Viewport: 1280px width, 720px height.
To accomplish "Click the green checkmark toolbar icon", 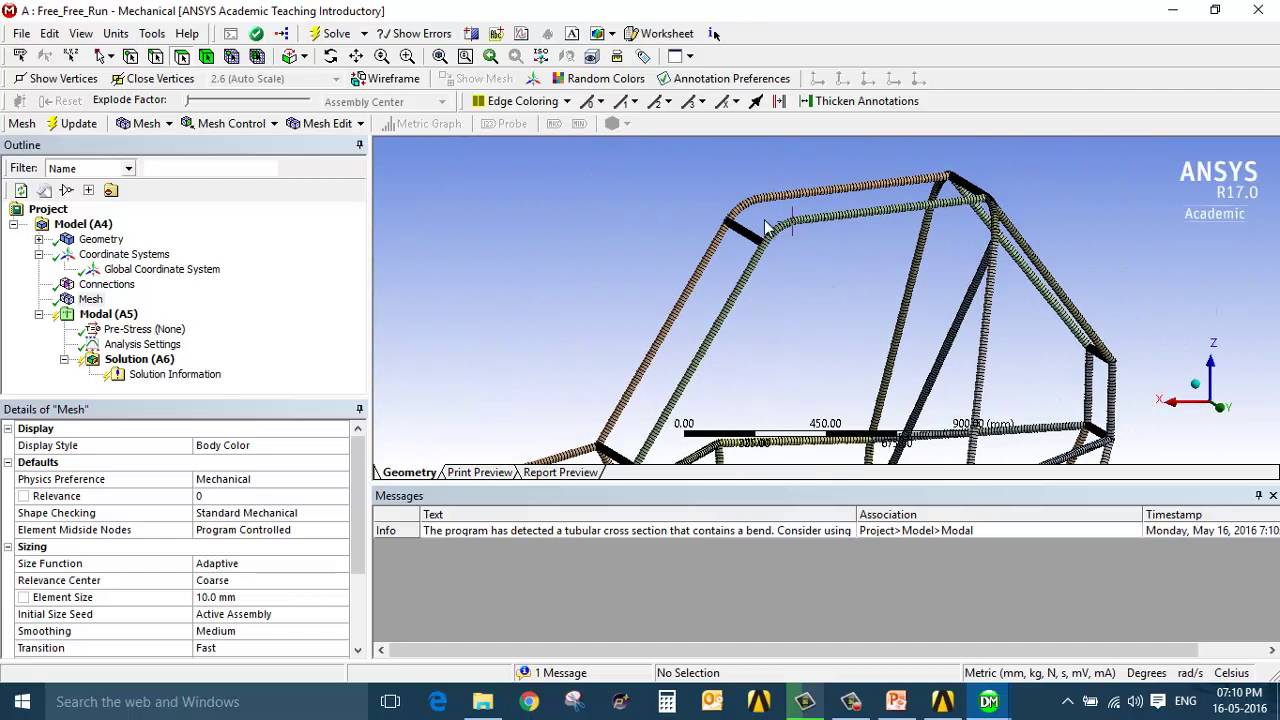I will tap(257, 33).
